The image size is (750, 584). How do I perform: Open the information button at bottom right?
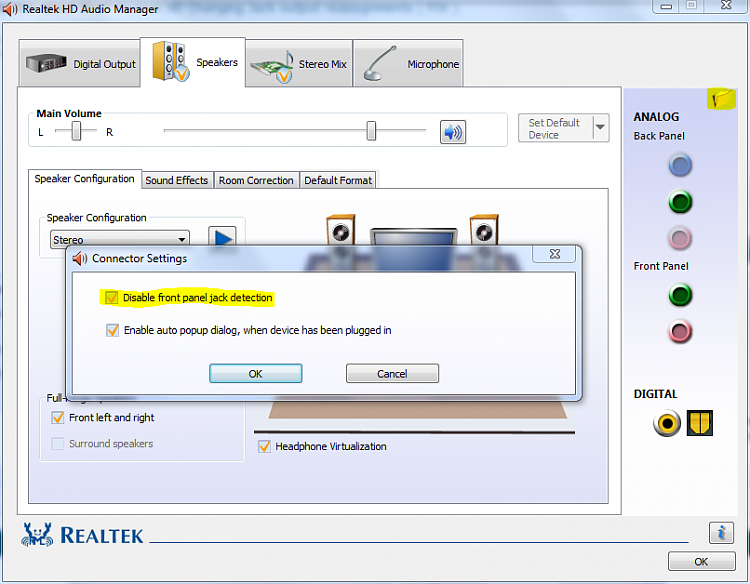(x=721, y=532)
